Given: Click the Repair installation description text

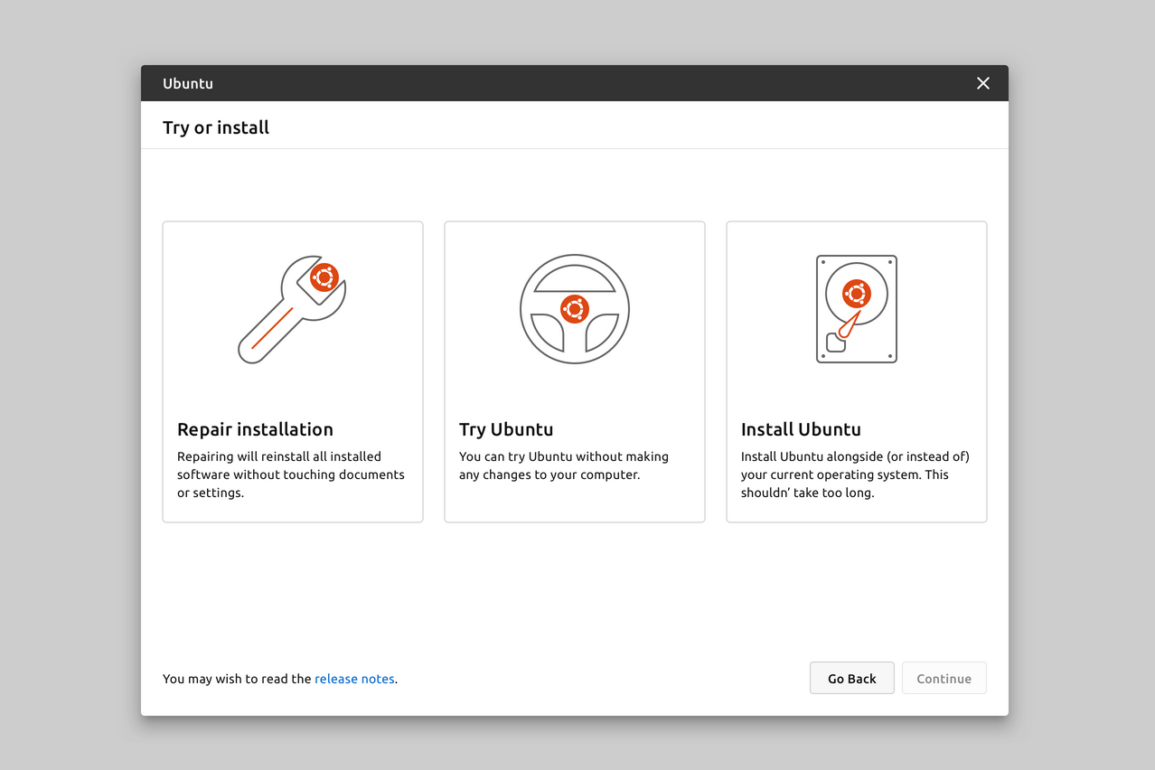Looking at the screenshot, I should point(290,474).
